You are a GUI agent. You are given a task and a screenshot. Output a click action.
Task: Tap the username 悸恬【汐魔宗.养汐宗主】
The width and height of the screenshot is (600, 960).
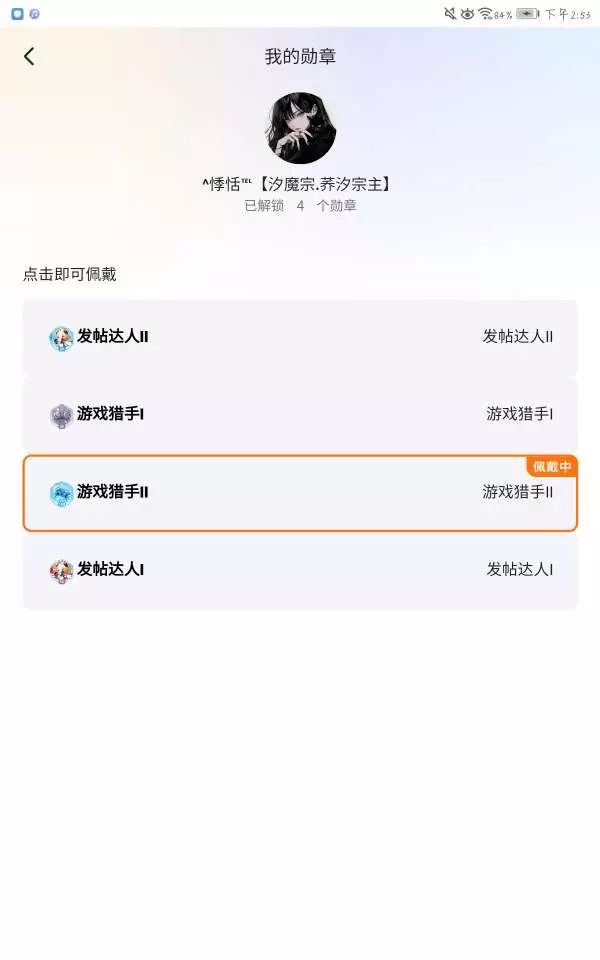click(x=296, y=184)
